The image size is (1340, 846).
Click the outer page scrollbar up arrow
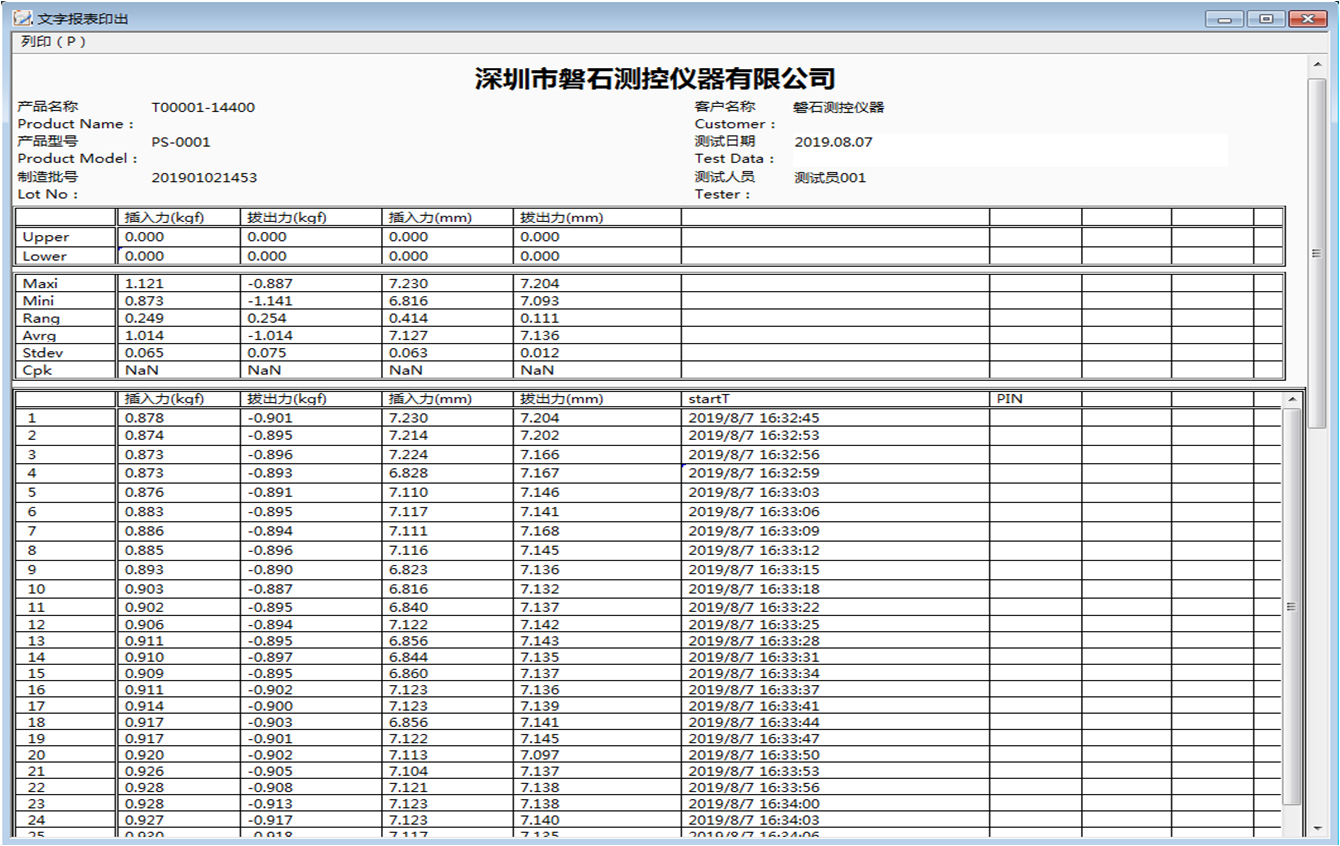click(x=1317, y=66)
